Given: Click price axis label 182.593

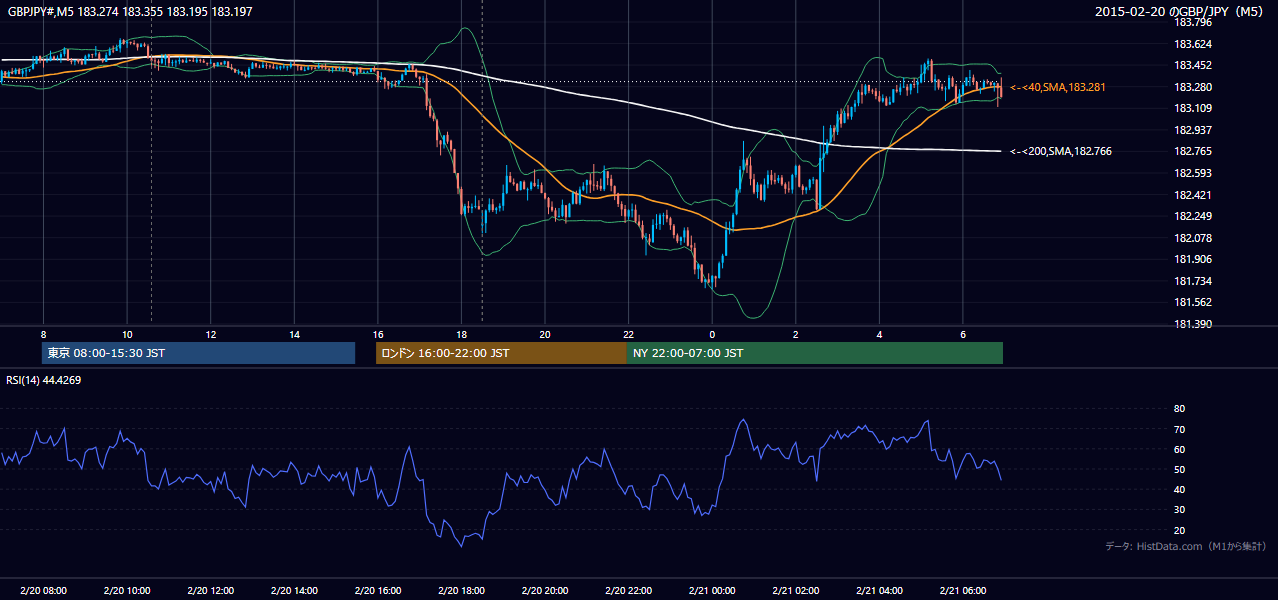Looking at the screenshot, I should pyautogui.click(x=1192, y=173).
